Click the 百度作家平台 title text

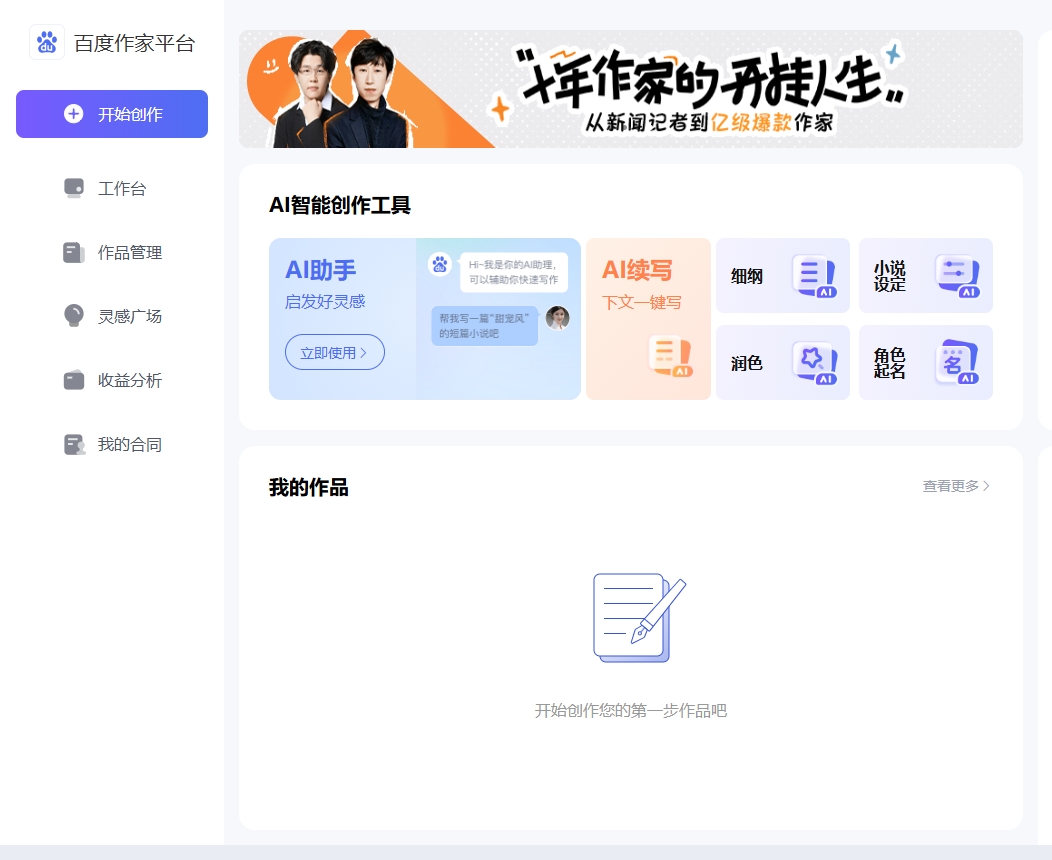[x=135, y=43]
